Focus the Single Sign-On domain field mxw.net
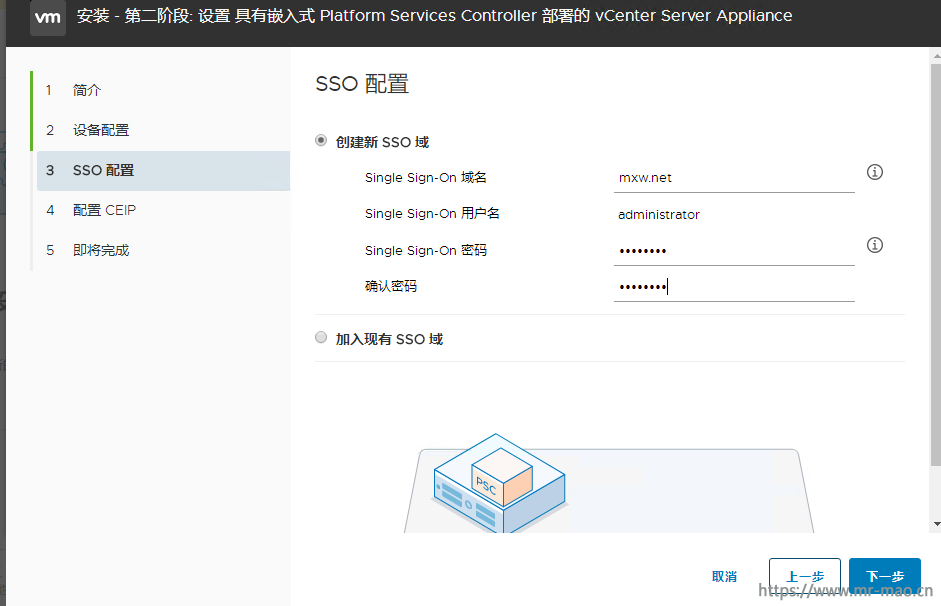This screenshot has width=941, height=606. coord(734,178)
